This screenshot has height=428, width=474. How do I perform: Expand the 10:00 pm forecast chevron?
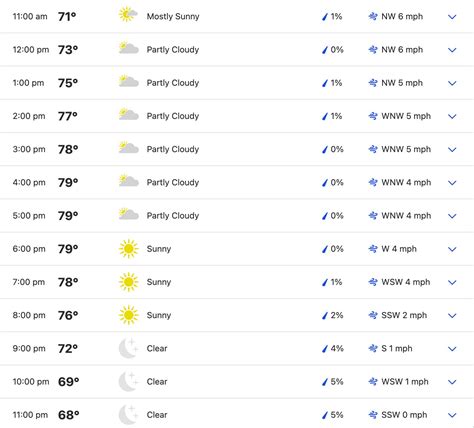pyautogui.click(x=452, y=382)
